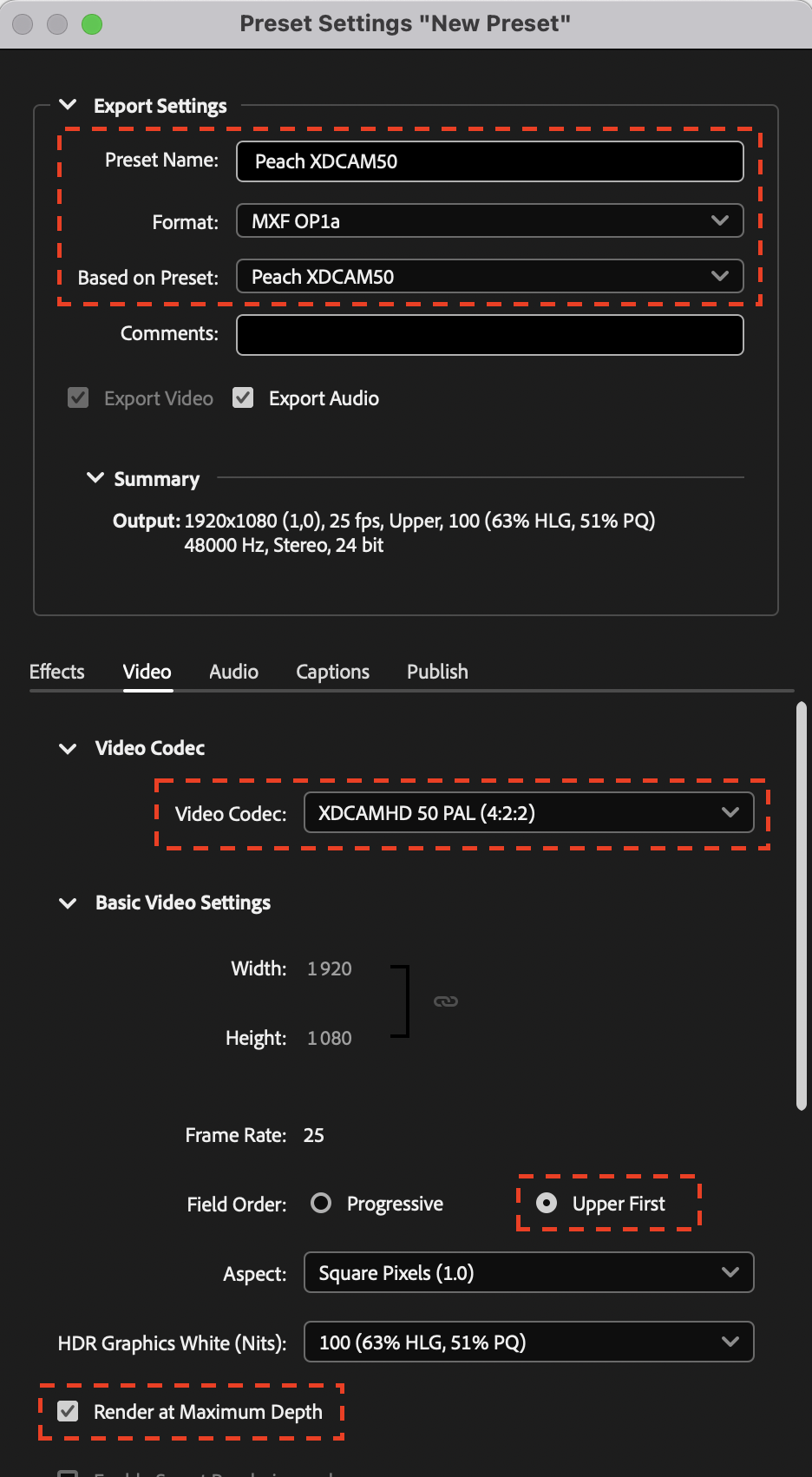Click the link icon constraining width and height
The width and height of the screenshot is (812, 1477).
click(446, 1001)
